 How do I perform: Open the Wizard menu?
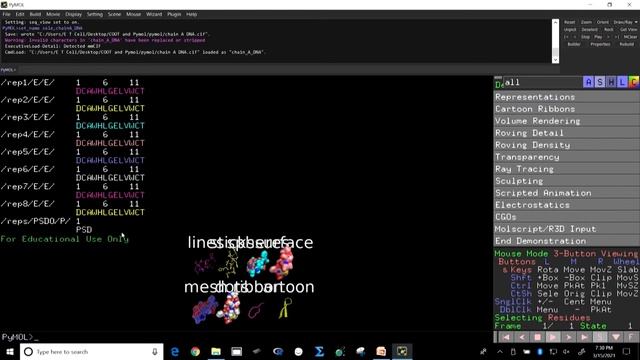(x=154, y=14)
